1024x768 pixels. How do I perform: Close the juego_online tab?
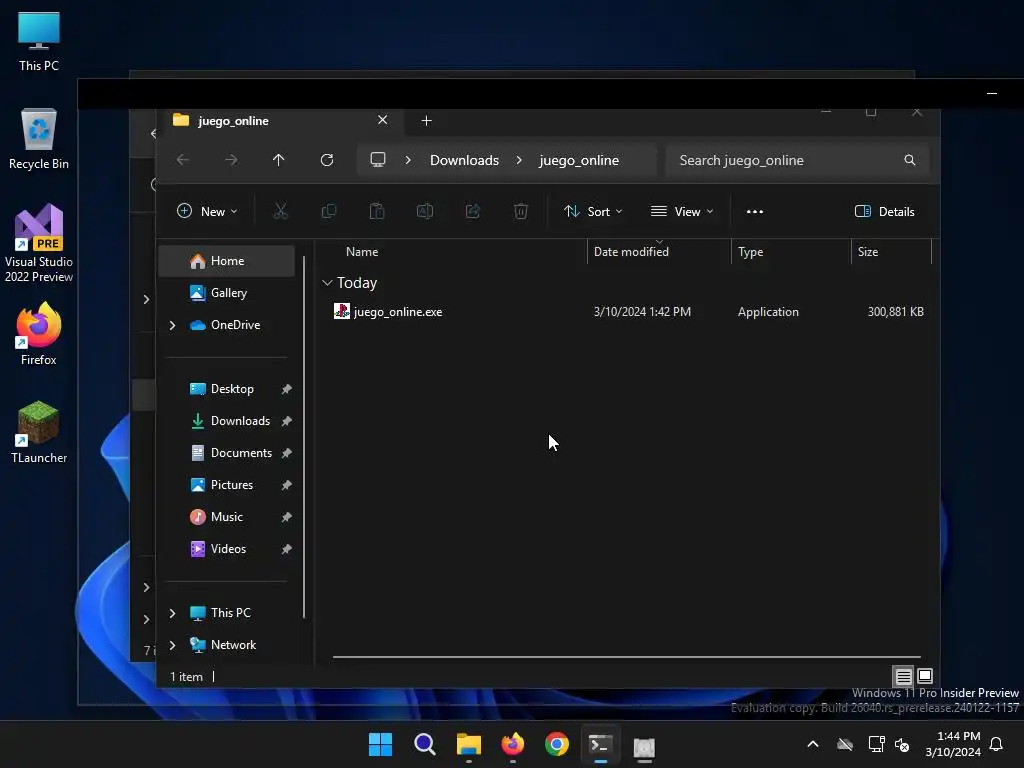383,120
